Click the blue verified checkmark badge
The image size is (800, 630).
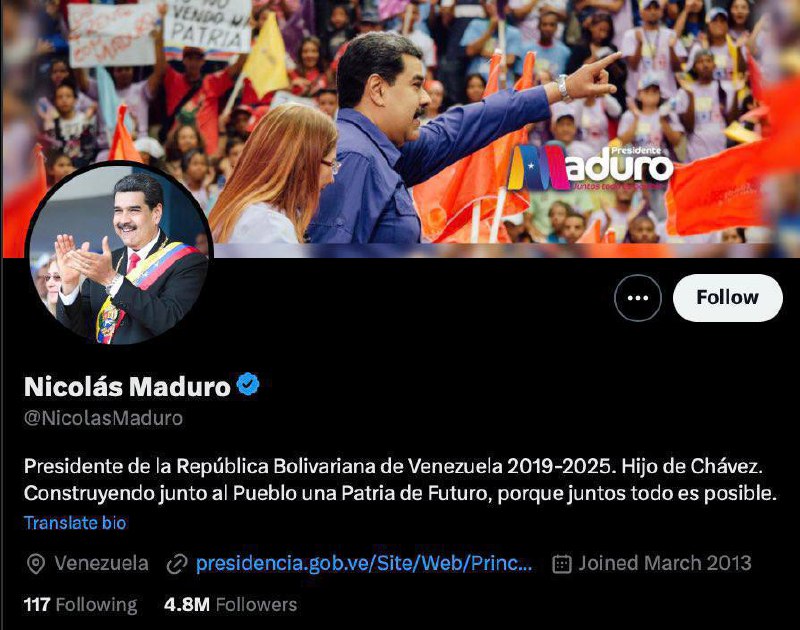click(248, 384)
